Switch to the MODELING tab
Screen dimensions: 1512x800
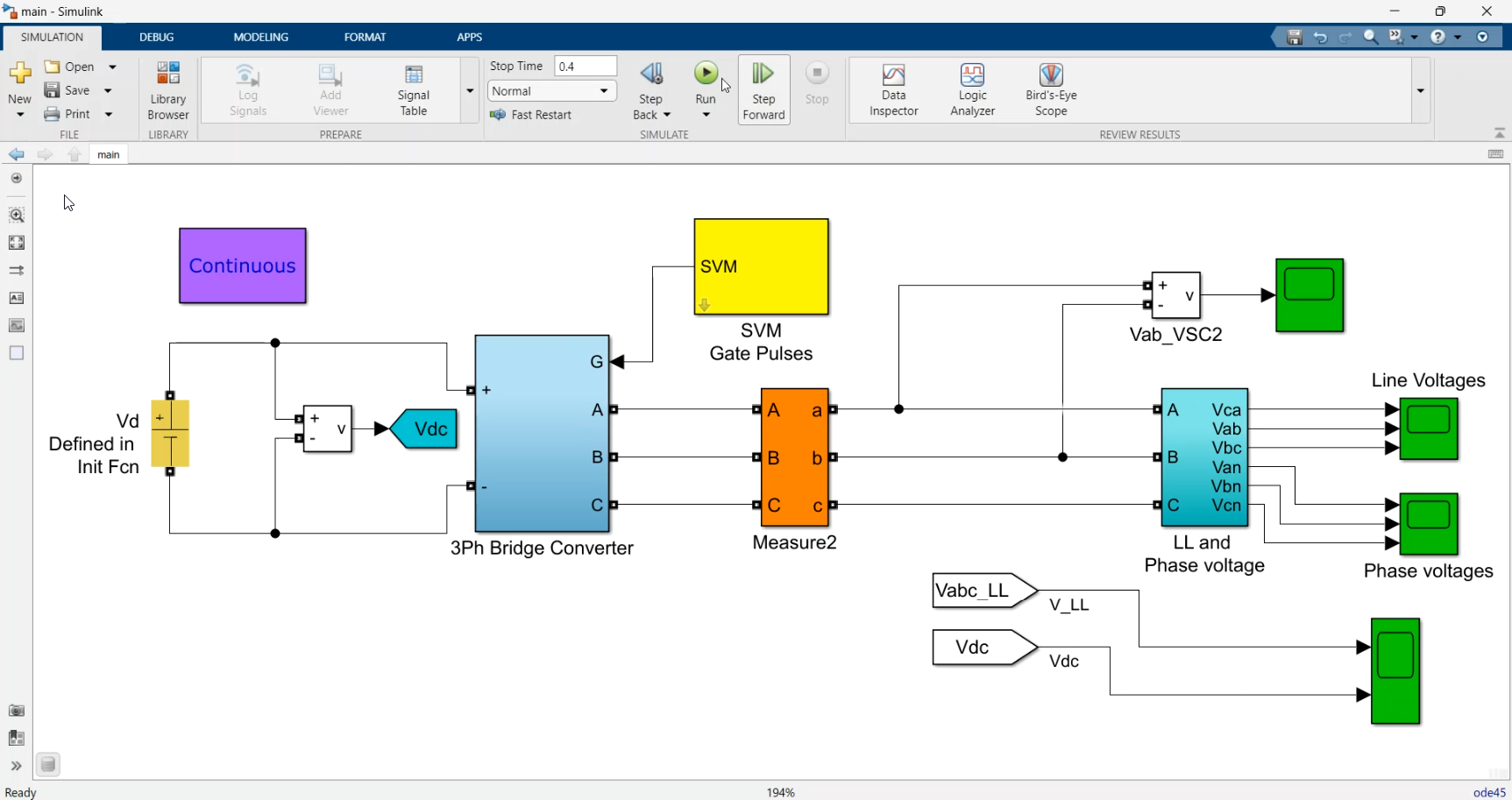point(259,37)
